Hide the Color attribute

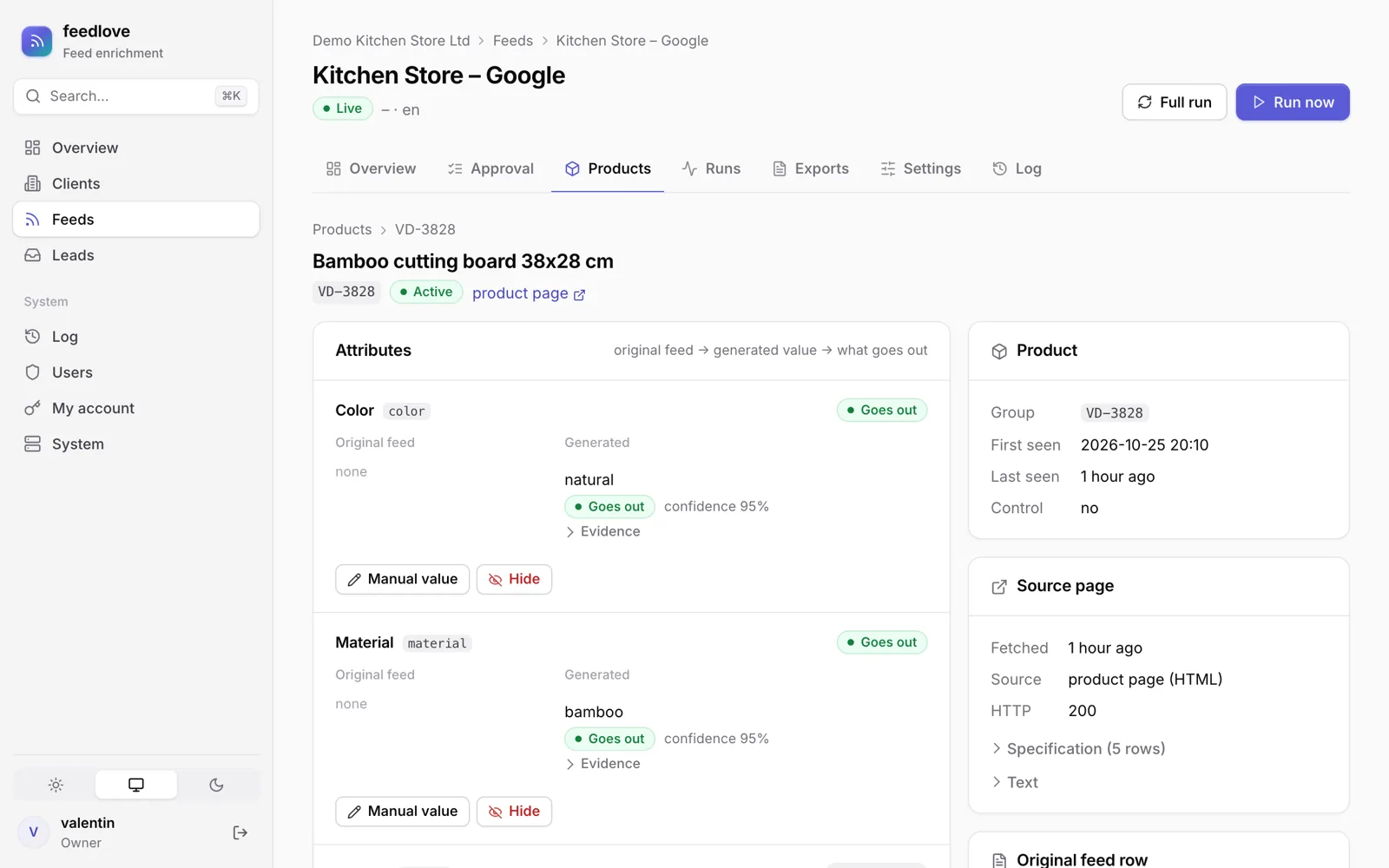(x=514, y=579)
